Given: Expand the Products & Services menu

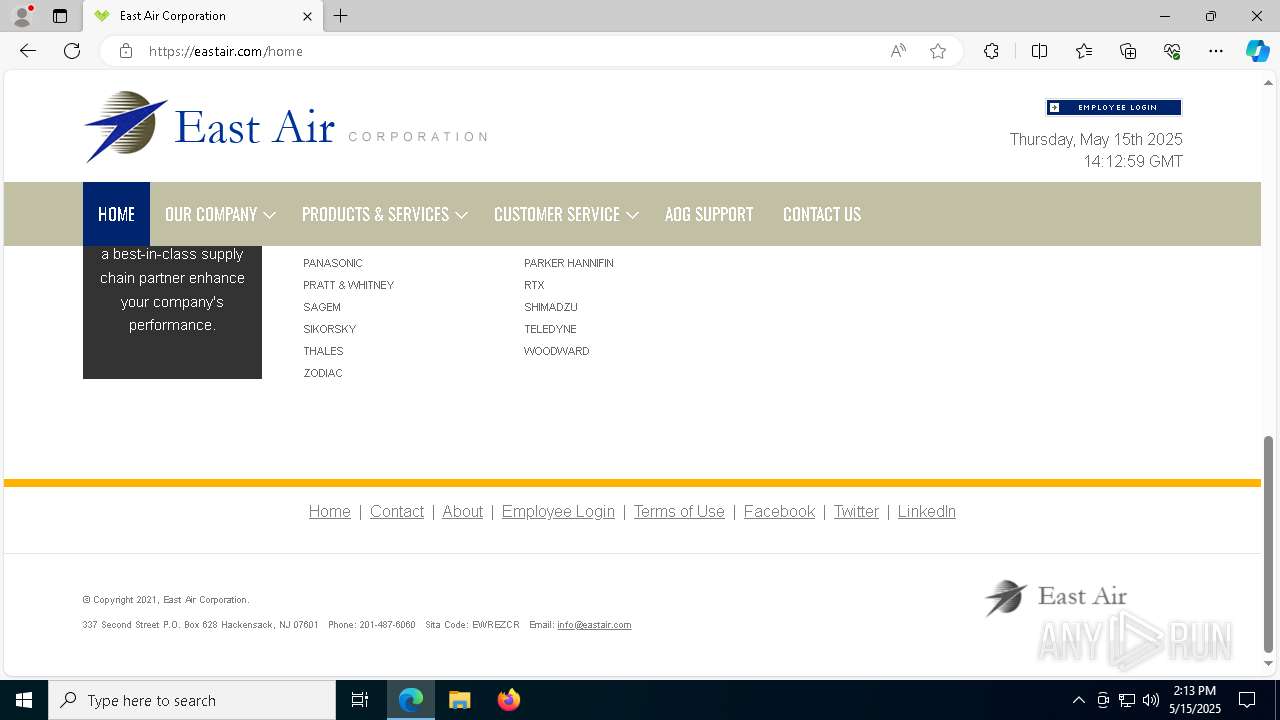Looking at the screenshot, I should [384, 214].
